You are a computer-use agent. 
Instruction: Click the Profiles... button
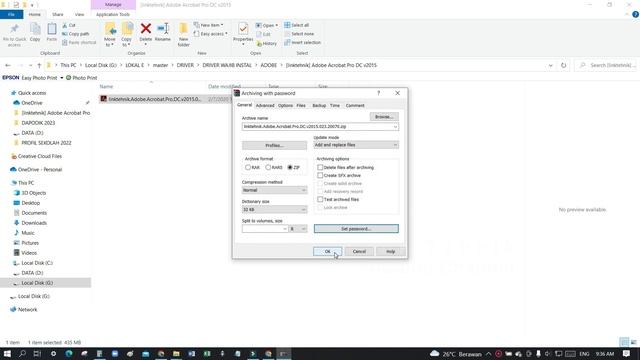pos(274,145)
